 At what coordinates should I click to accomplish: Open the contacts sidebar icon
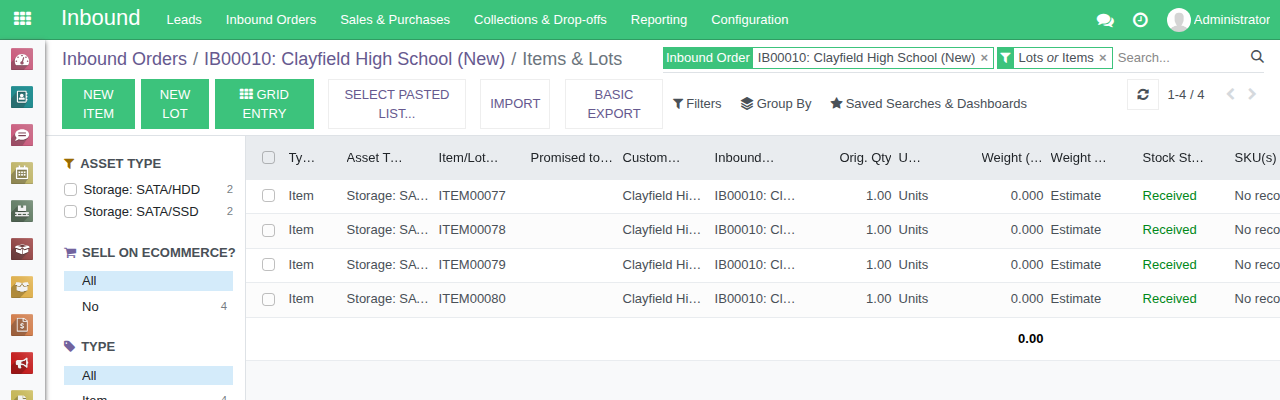click(22, 97)
